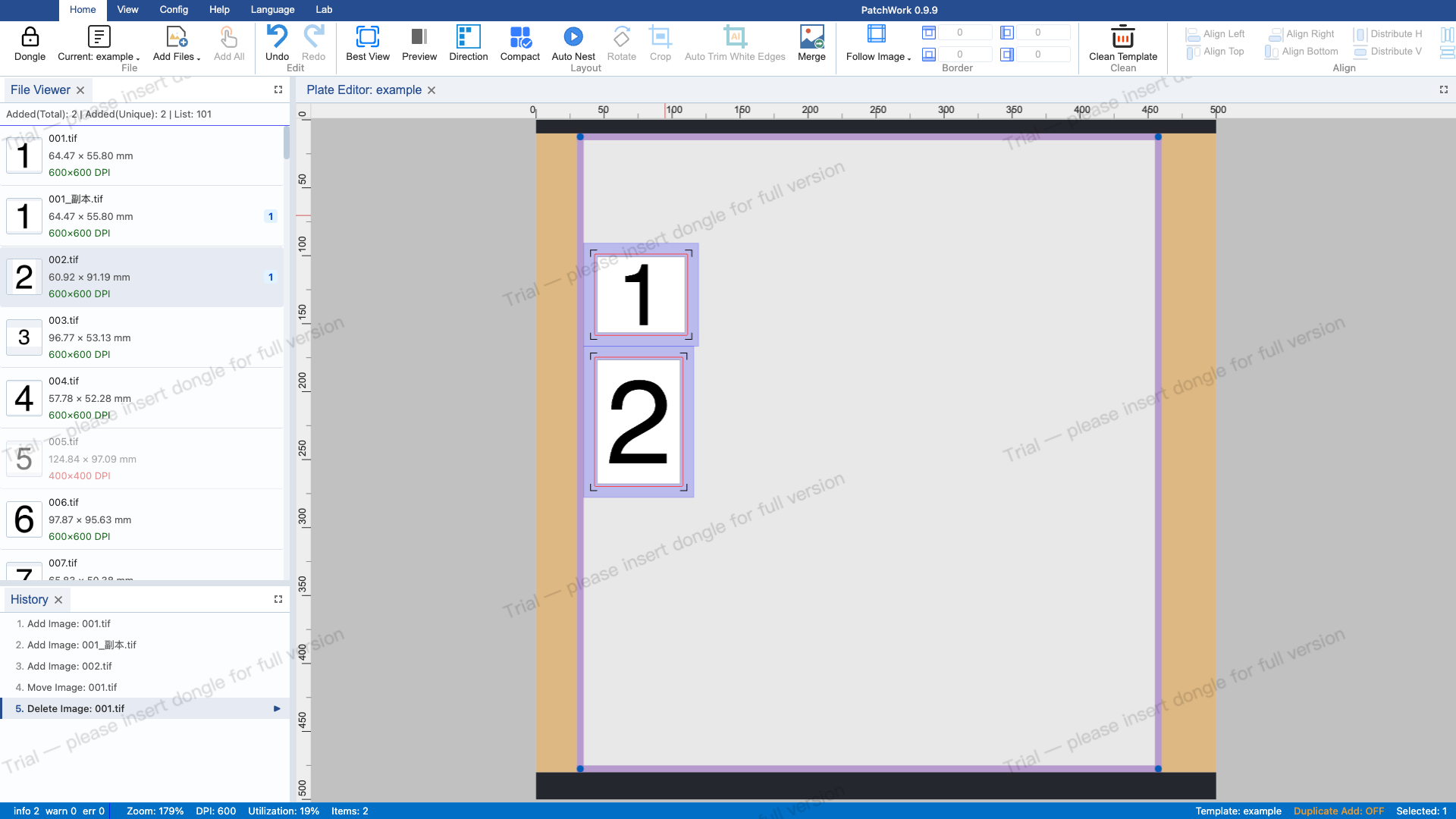This screenshot has width=1456, height=819.
Task: Click history step Move Image: 001.tif
Action: click(145, 688)
